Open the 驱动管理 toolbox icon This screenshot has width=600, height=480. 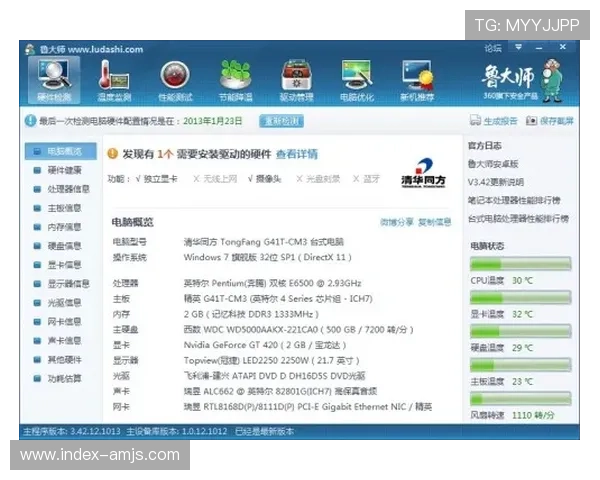(x=296, y=80)
